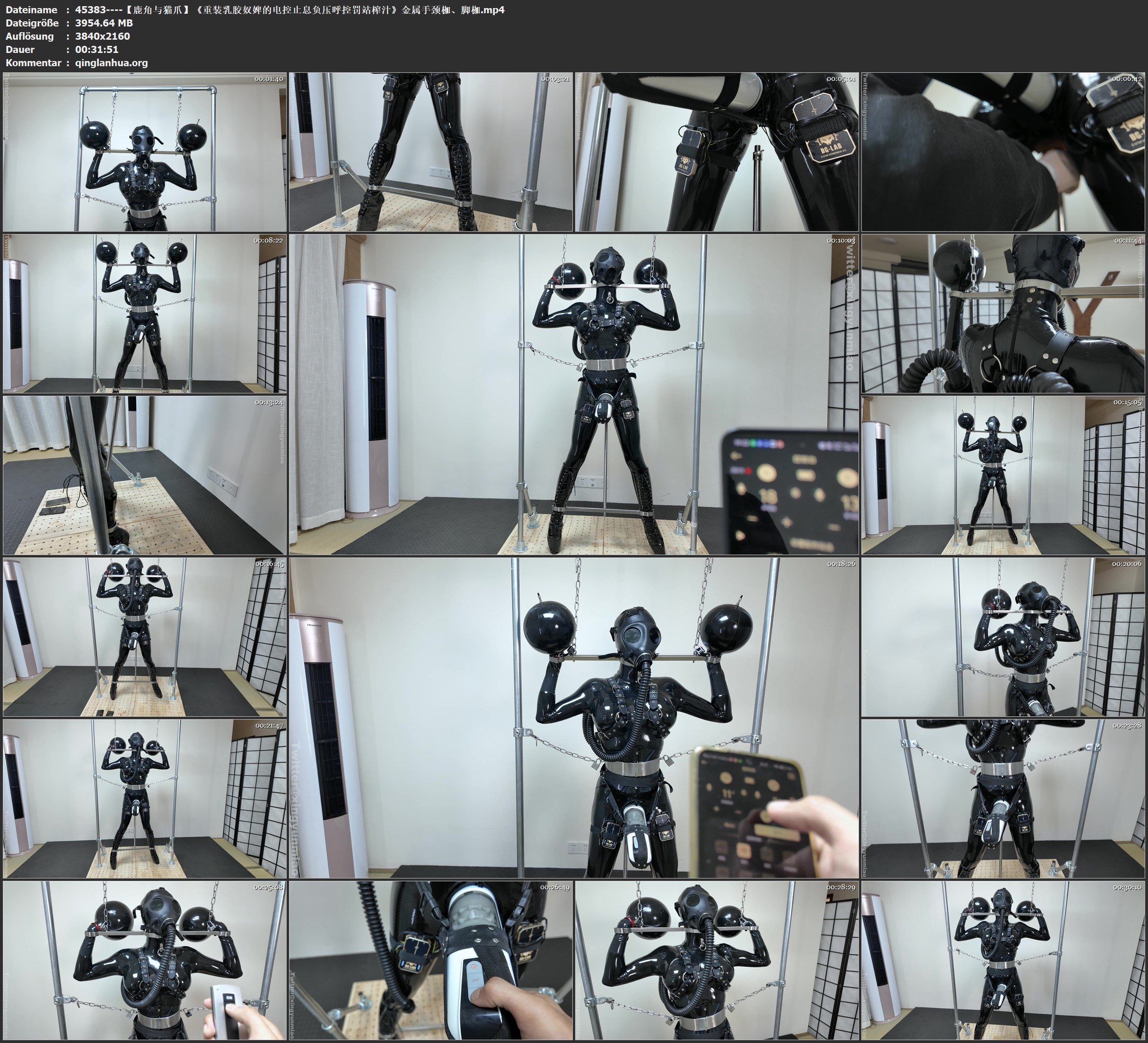Select the large 00:18:26 frame
Viewport: 1148px width, 1043px height.
tap(573, 717)
